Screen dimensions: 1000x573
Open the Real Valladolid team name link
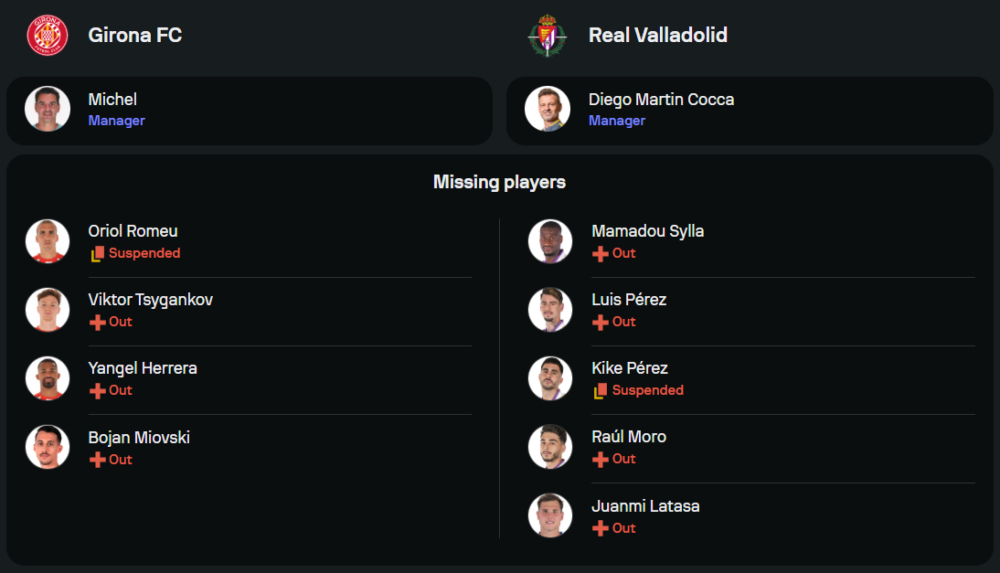pos(657,35)
